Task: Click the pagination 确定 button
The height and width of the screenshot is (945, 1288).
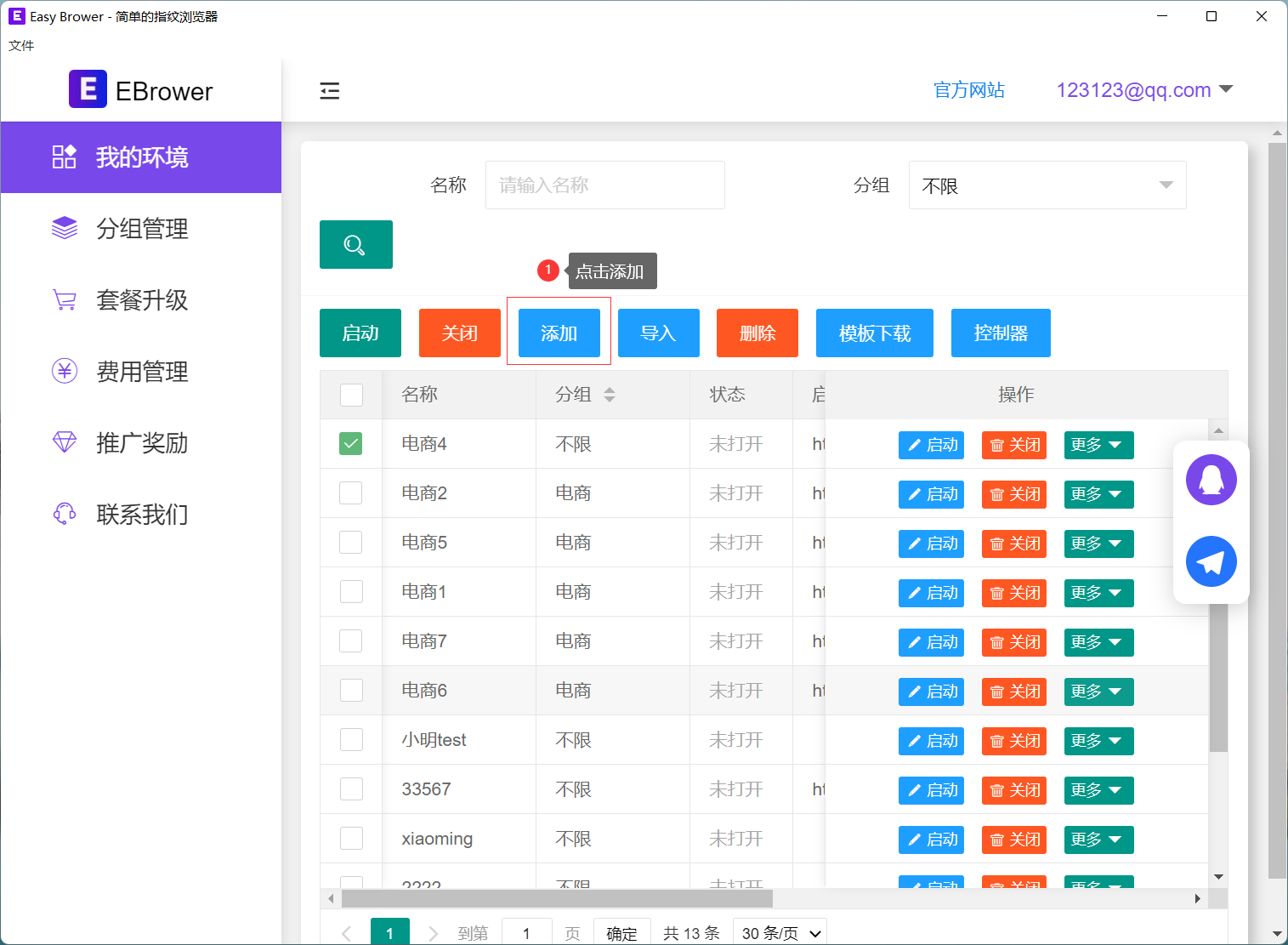Action: click(622, 933)
